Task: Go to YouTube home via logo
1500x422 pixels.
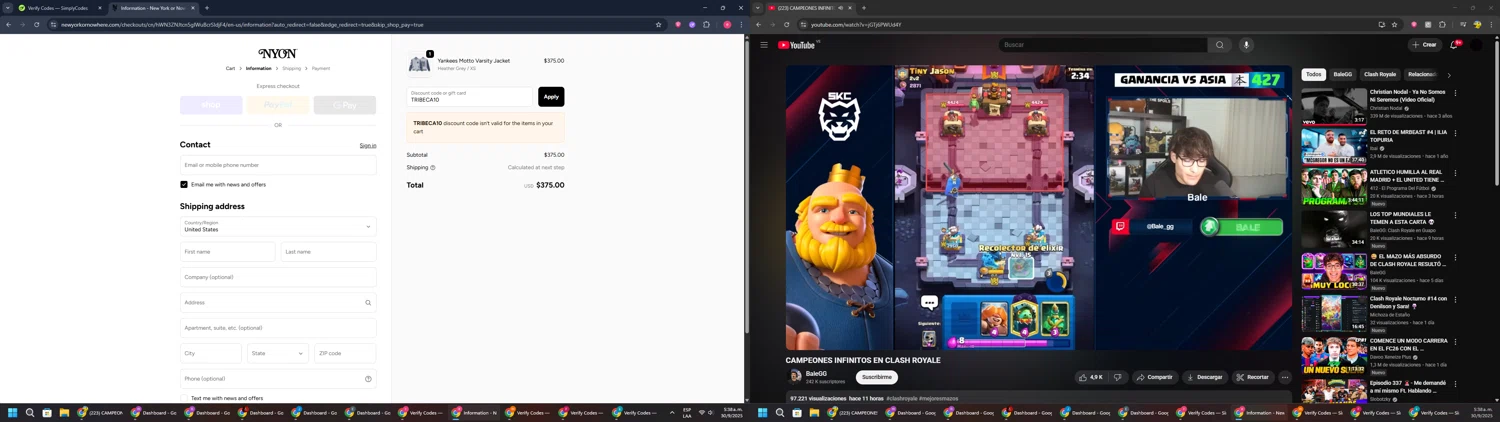Action: point(797,45)
